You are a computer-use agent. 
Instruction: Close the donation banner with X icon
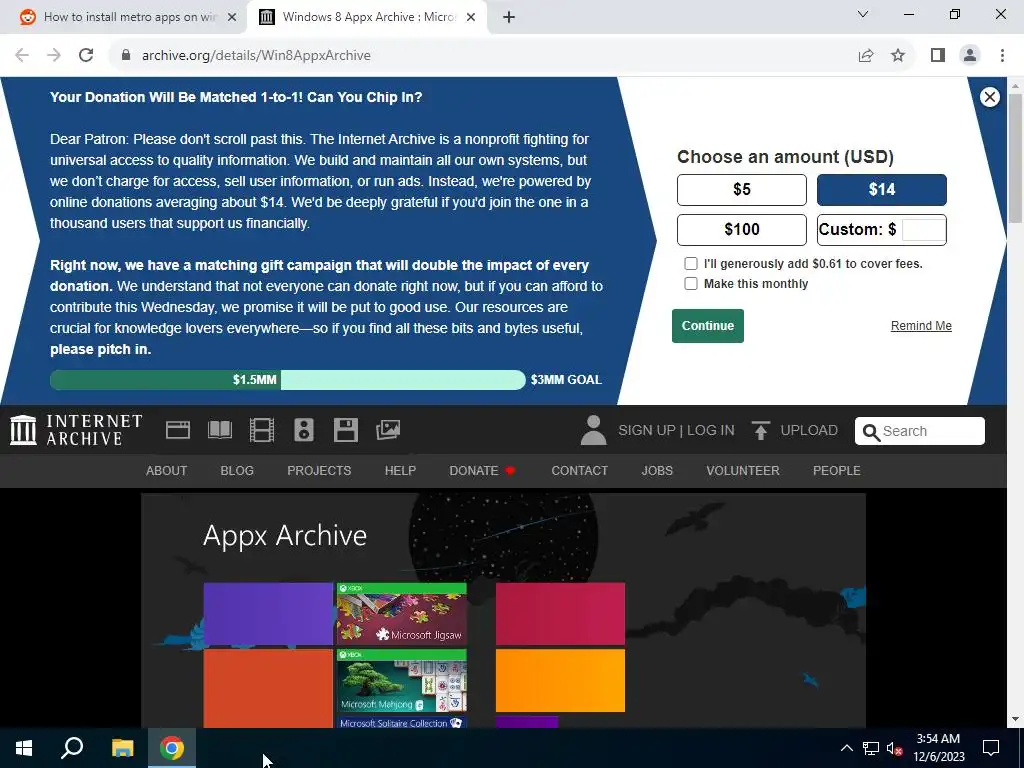point(989,97)
